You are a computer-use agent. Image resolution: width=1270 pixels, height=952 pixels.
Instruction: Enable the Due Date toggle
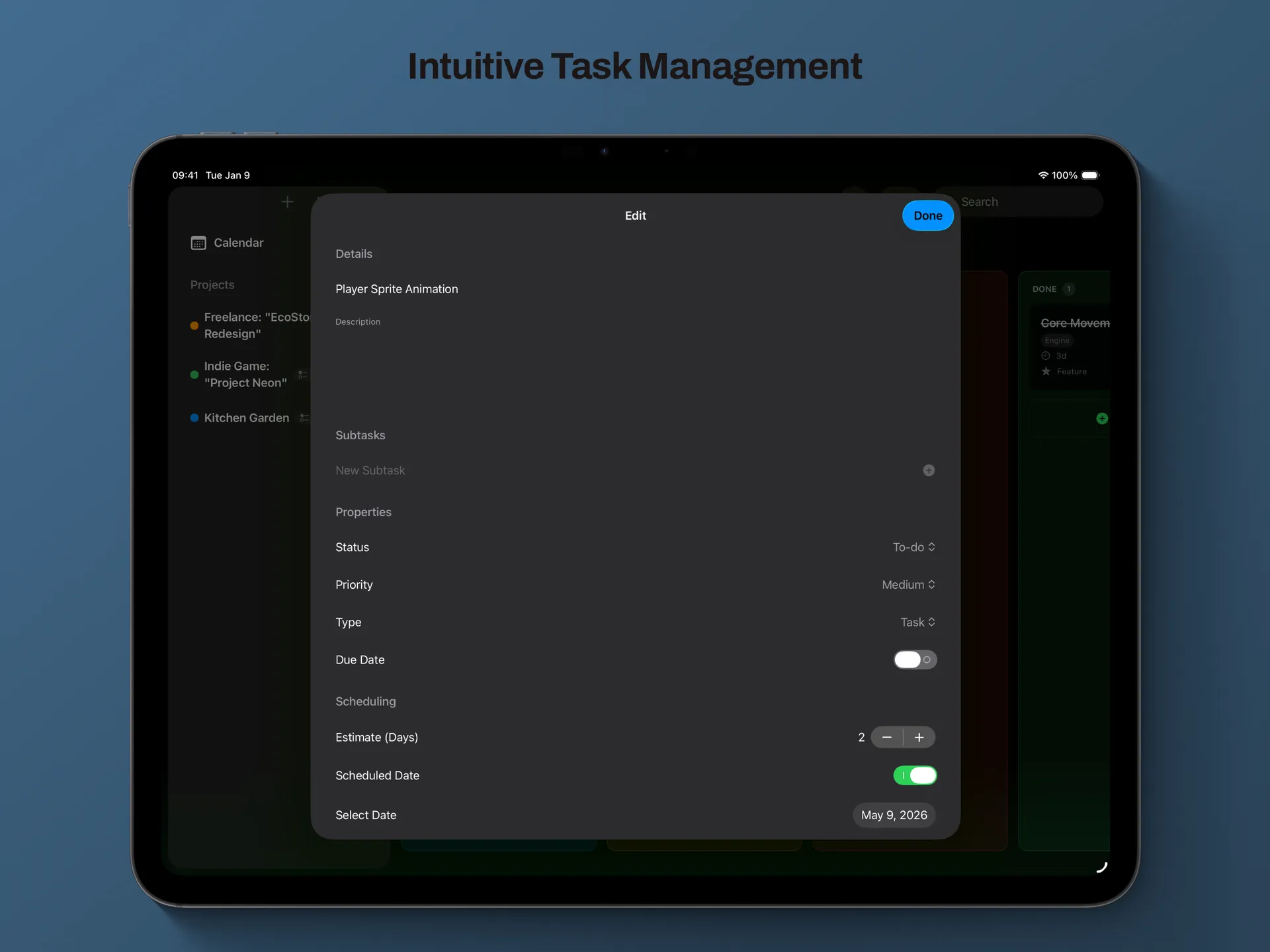pyautogui.click(x=915, y=660)
